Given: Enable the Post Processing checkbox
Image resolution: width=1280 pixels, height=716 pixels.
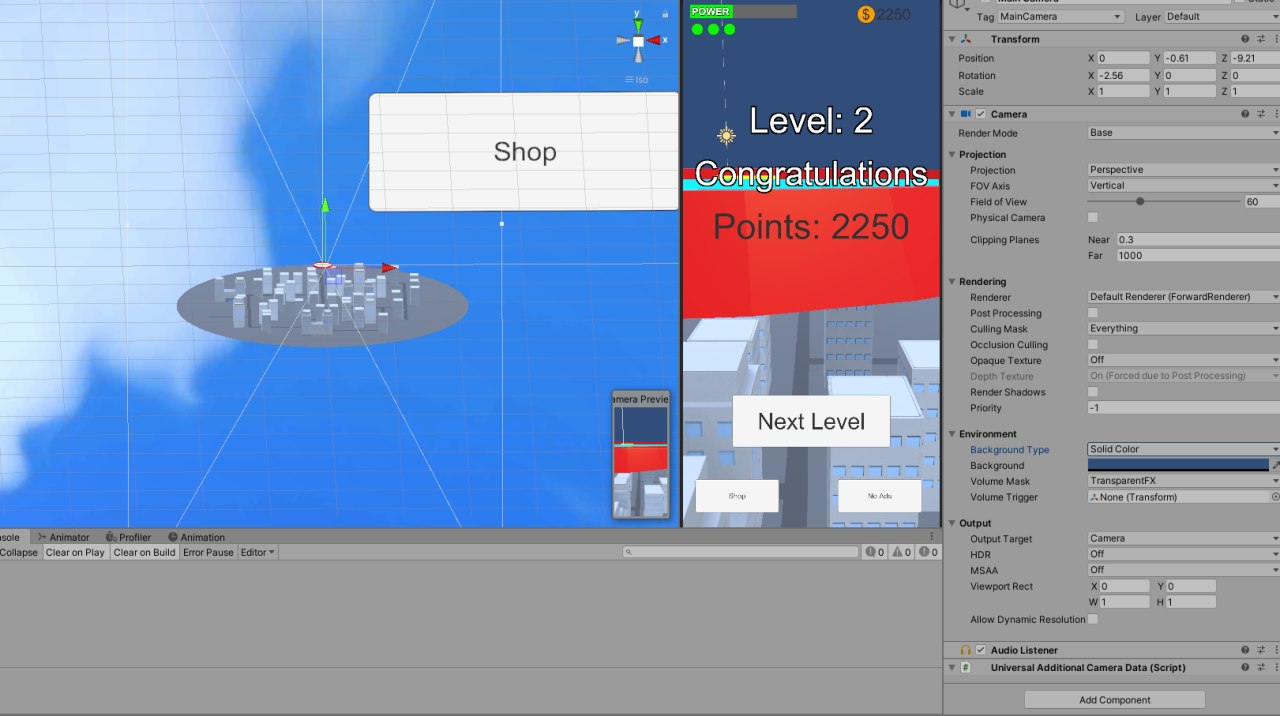Looking at the screenshot, I should pyautogui.click(x=1093, y=313).
